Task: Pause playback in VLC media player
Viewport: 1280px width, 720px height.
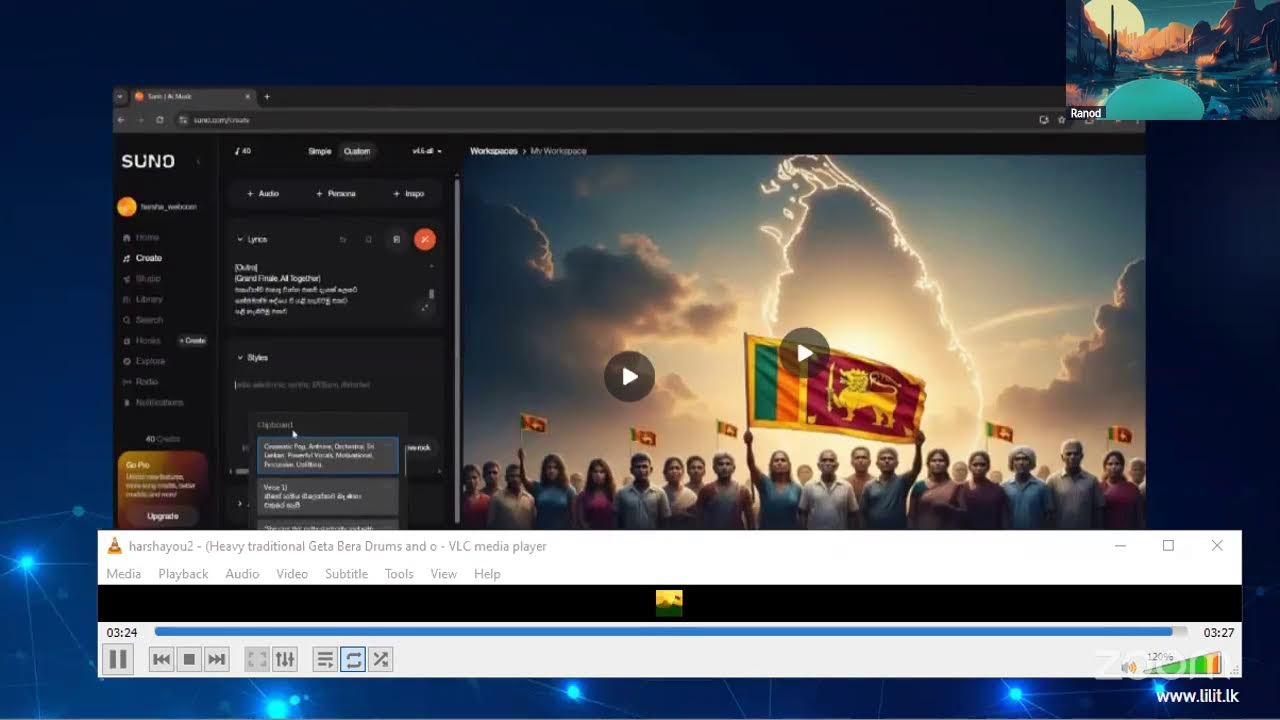Action: tap(118, 659)
